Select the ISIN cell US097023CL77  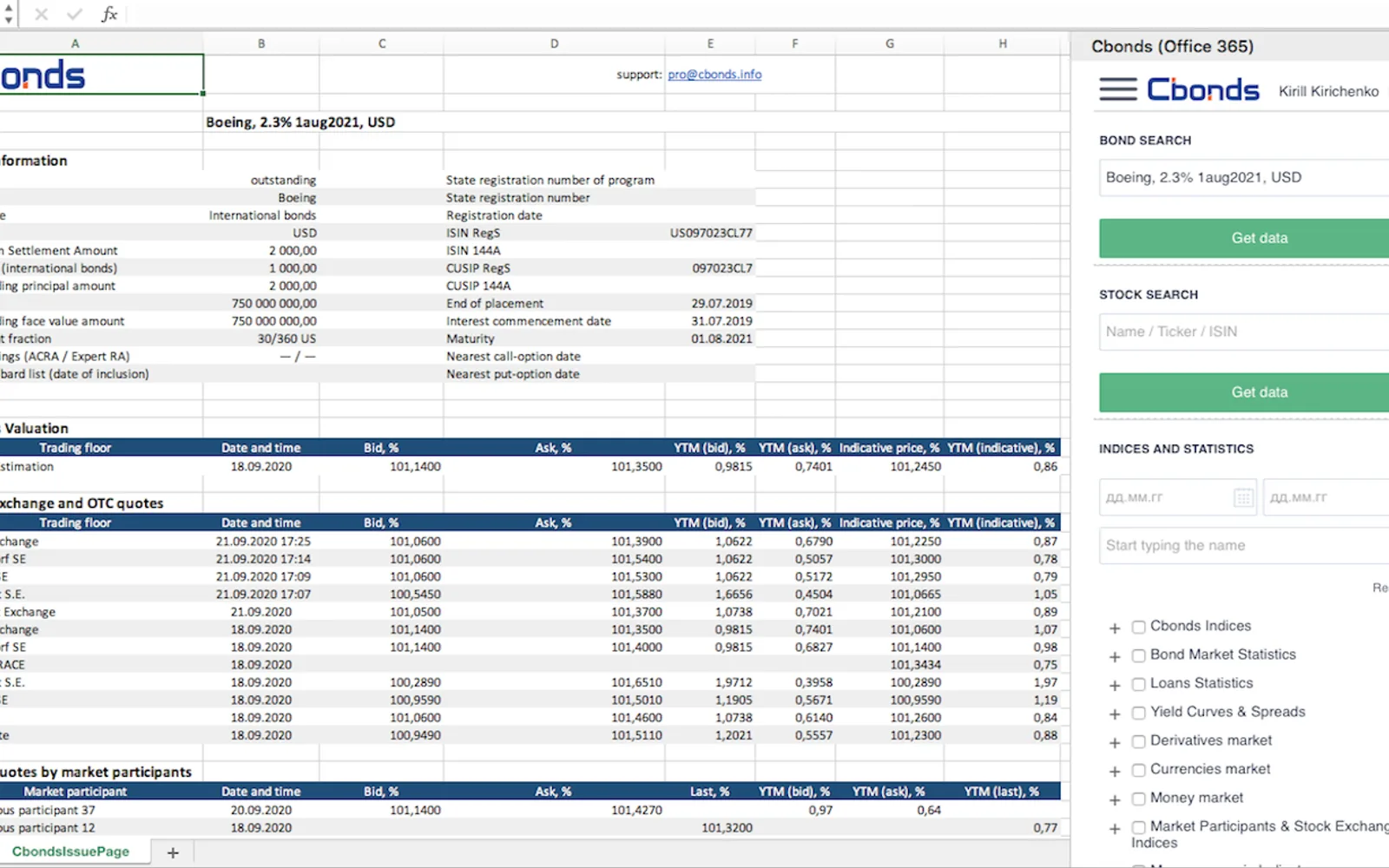click(x=710, y=233)
